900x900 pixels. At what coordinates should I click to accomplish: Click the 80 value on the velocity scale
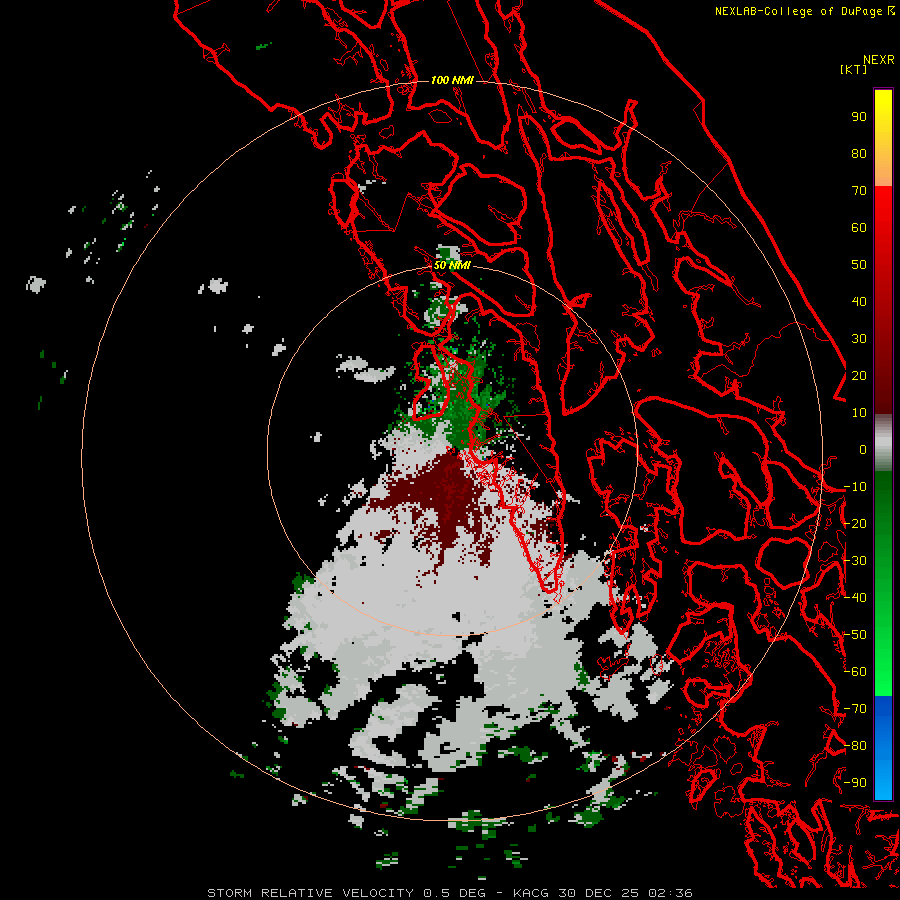pyautogui.click(x=859, y=154)
